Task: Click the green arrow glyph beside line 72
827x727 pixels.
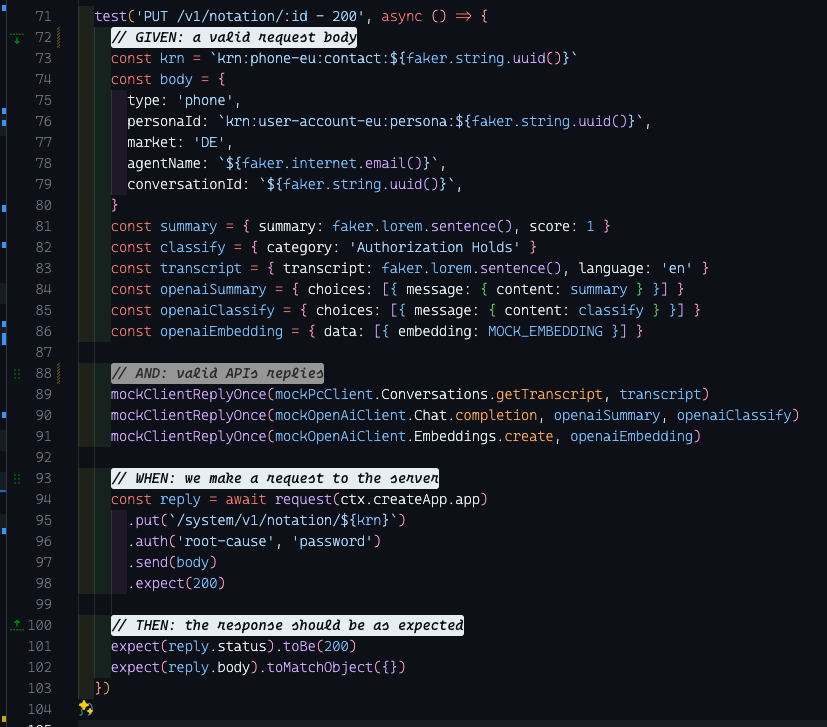Action: tap(15, 36)
